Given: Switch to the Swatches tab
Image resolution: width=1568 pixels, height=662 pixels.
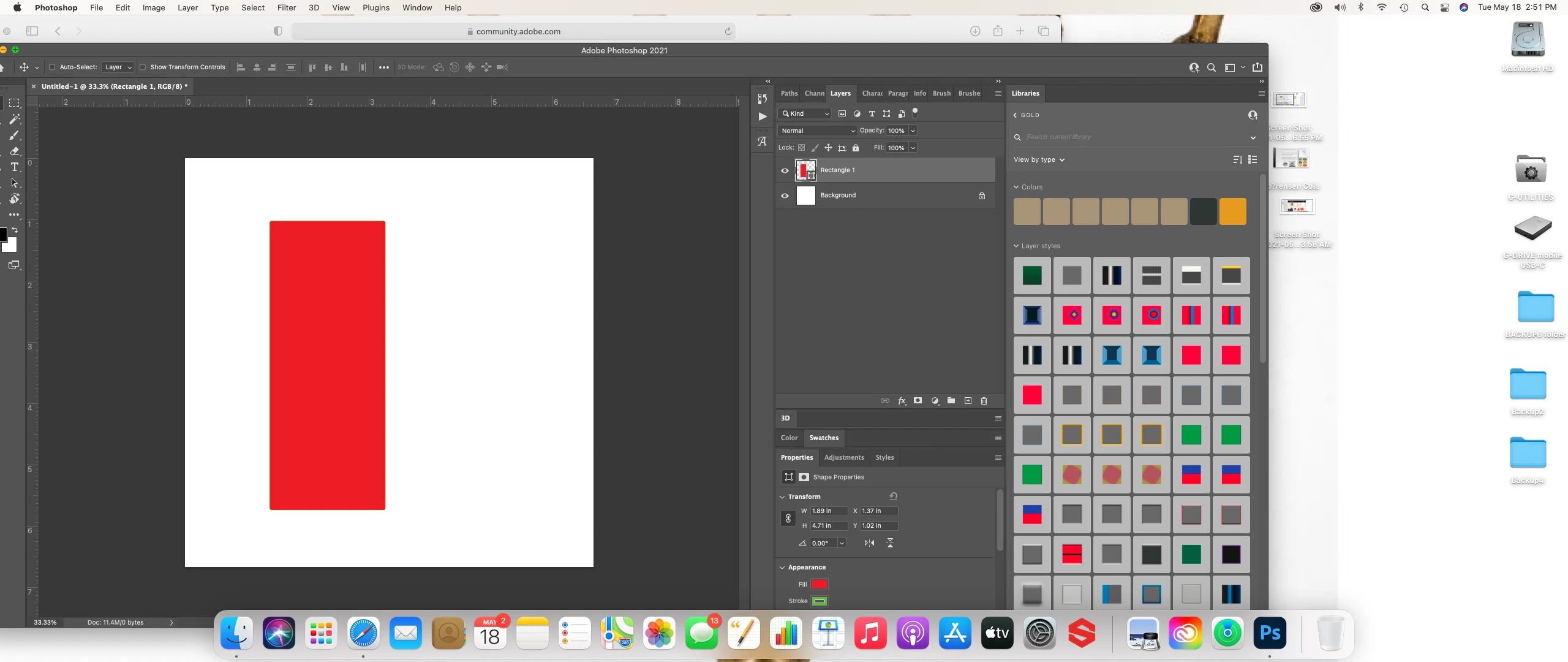Looking at the screenshot, I should [823, 438].
